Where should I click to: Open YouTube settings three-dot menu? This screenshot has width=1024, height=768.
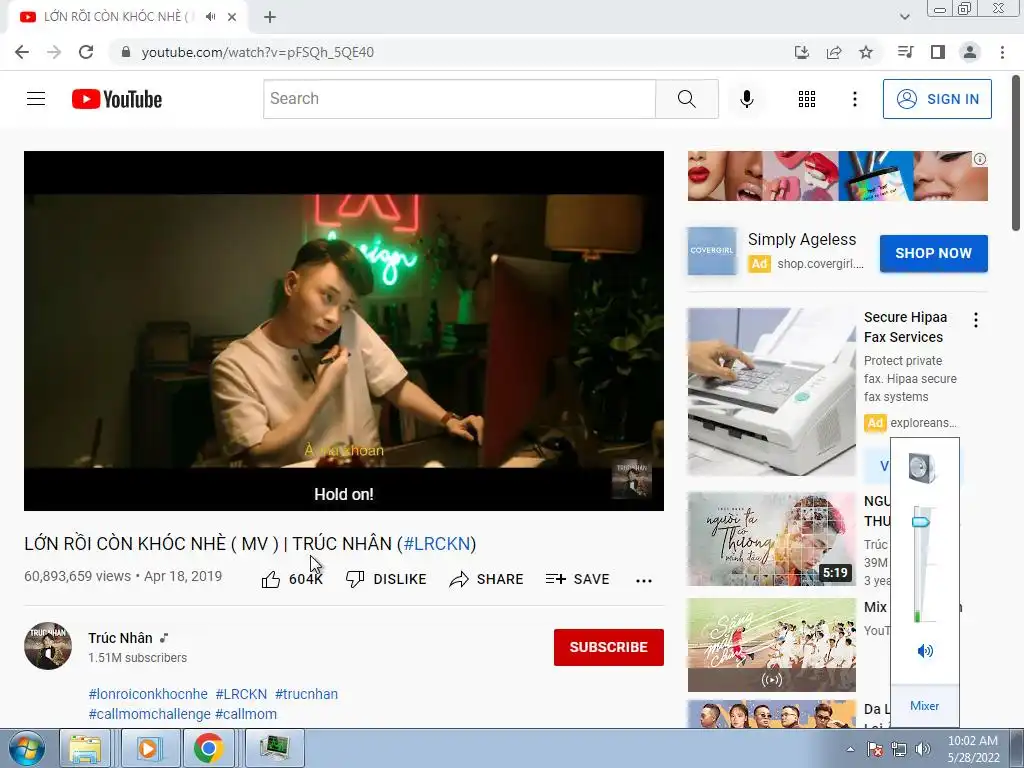[854, 99]
